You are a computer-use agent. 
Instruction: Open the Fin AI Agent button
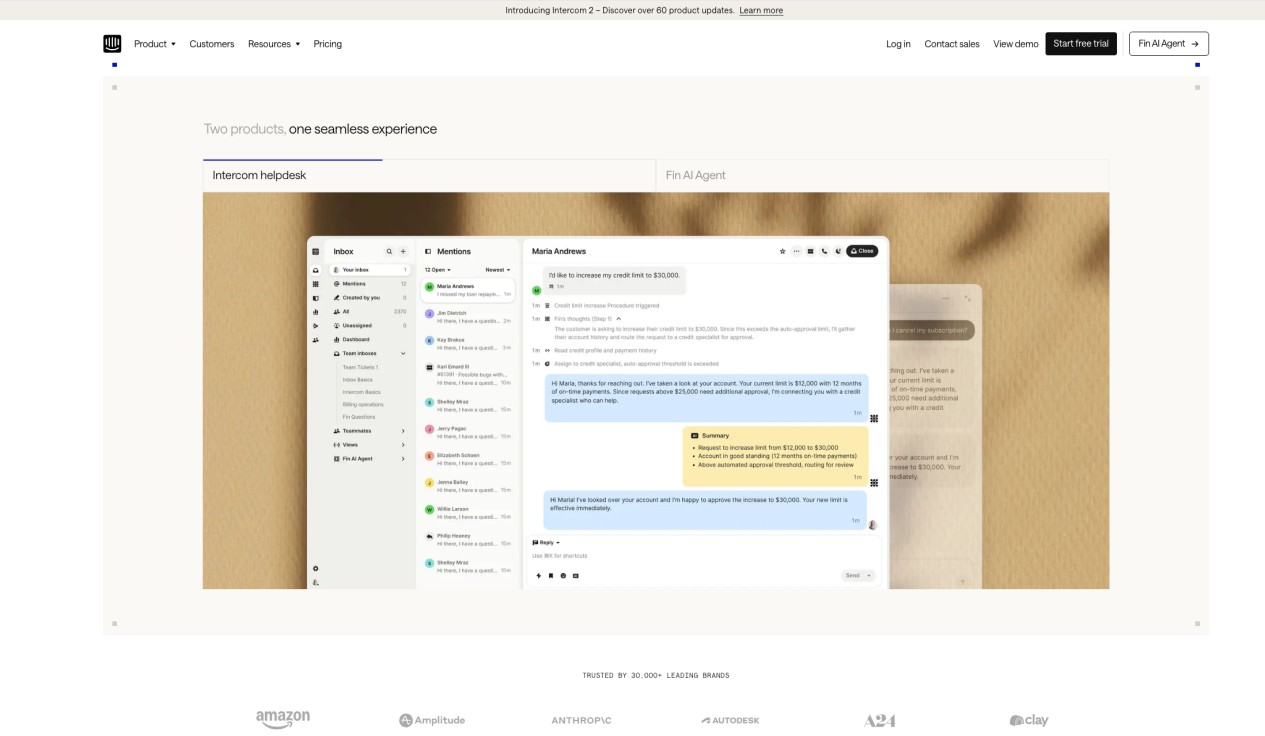(x=1169, y=44)
